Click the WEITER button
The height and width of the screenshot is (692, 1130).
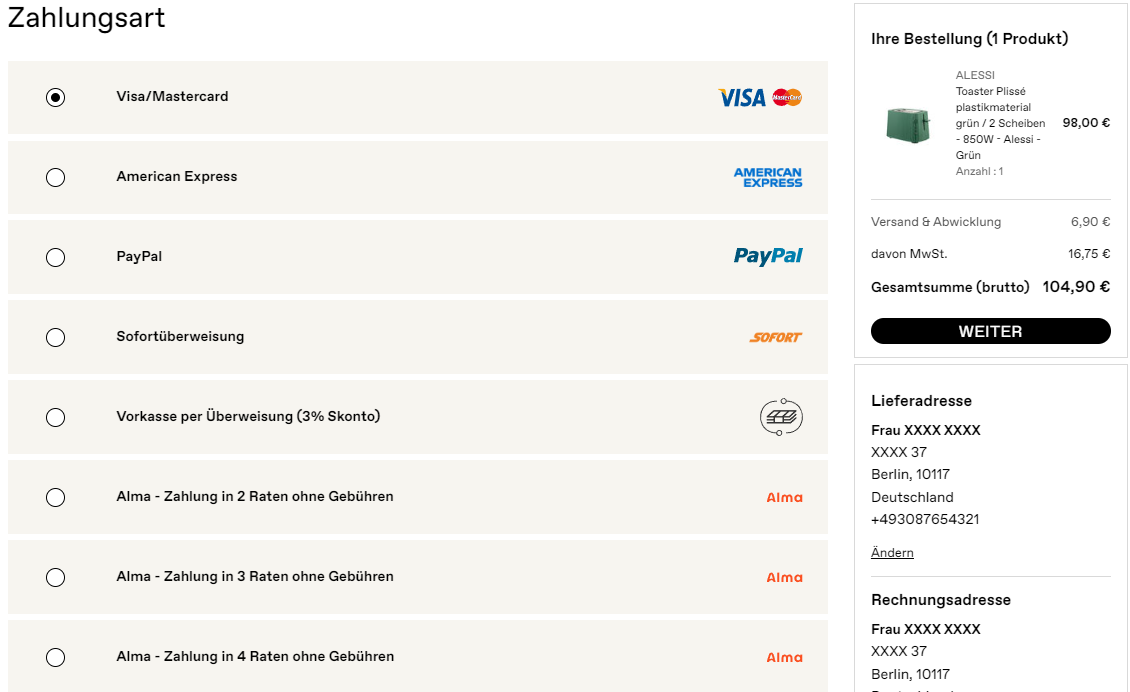click(x=990, y=331)
